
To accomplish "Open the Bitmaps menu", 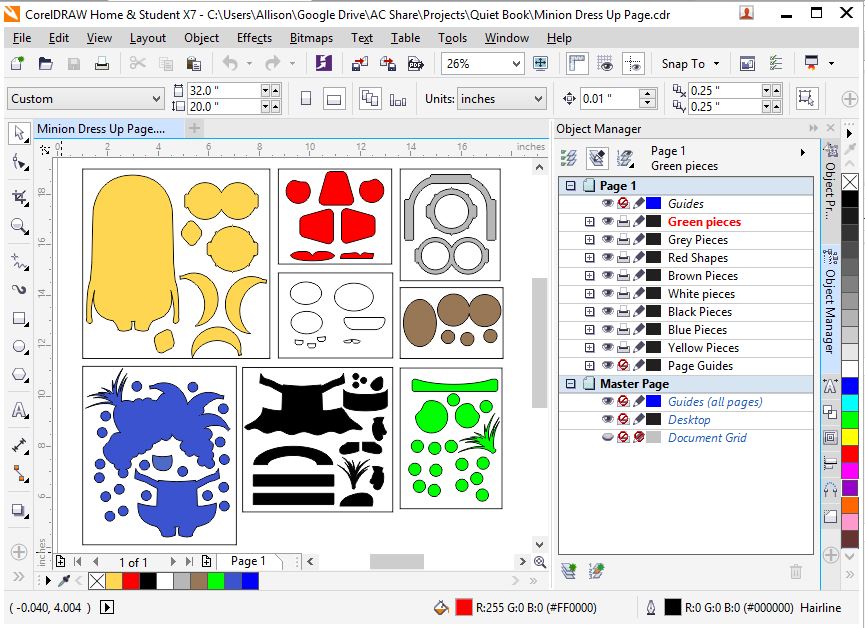I will point(311,38).
